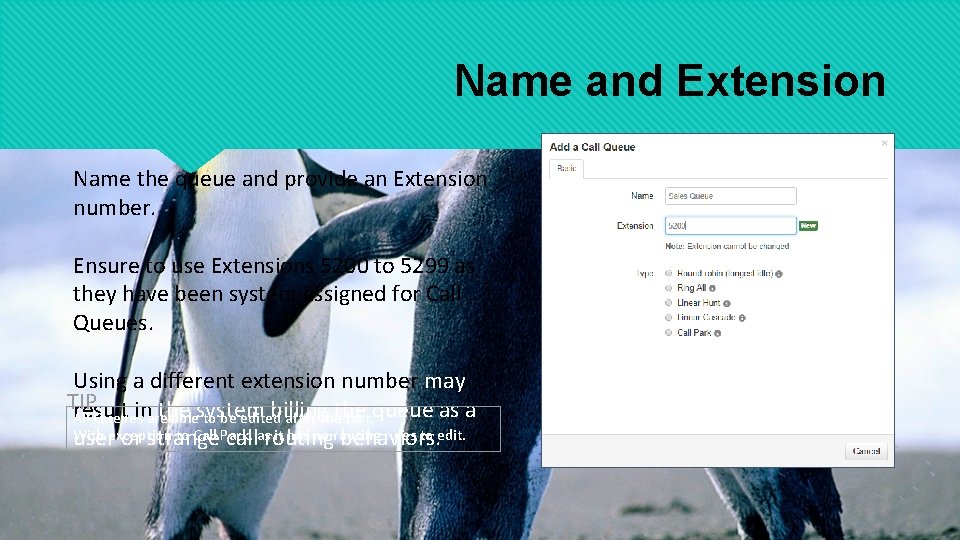Select the Linear Hunt radio option
This screenshot has width=960, height=540.
(669, 302)
